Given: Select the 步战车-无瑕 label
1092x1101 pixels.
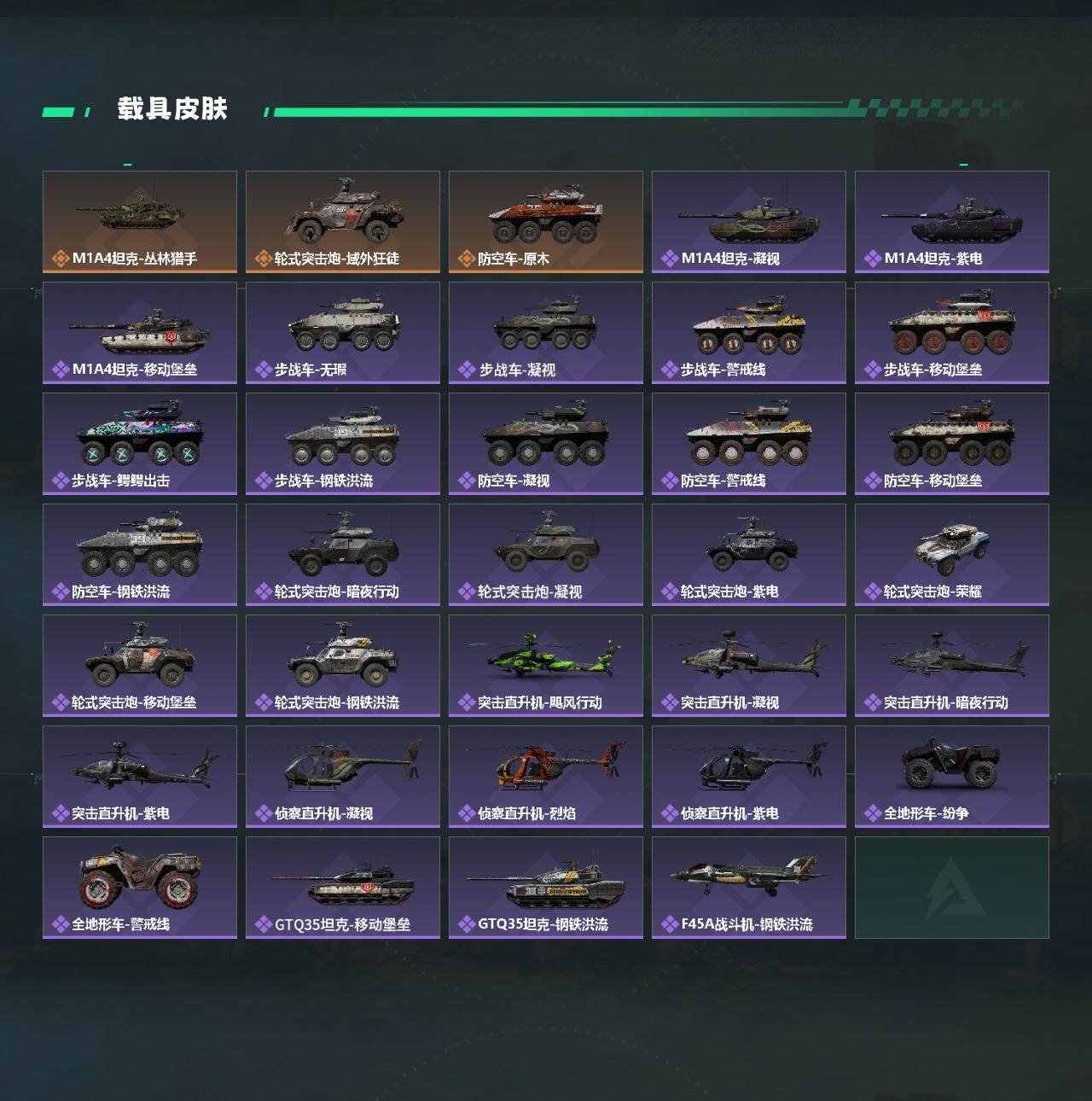Looking at the screenshot, I should [x=311, y=370].
